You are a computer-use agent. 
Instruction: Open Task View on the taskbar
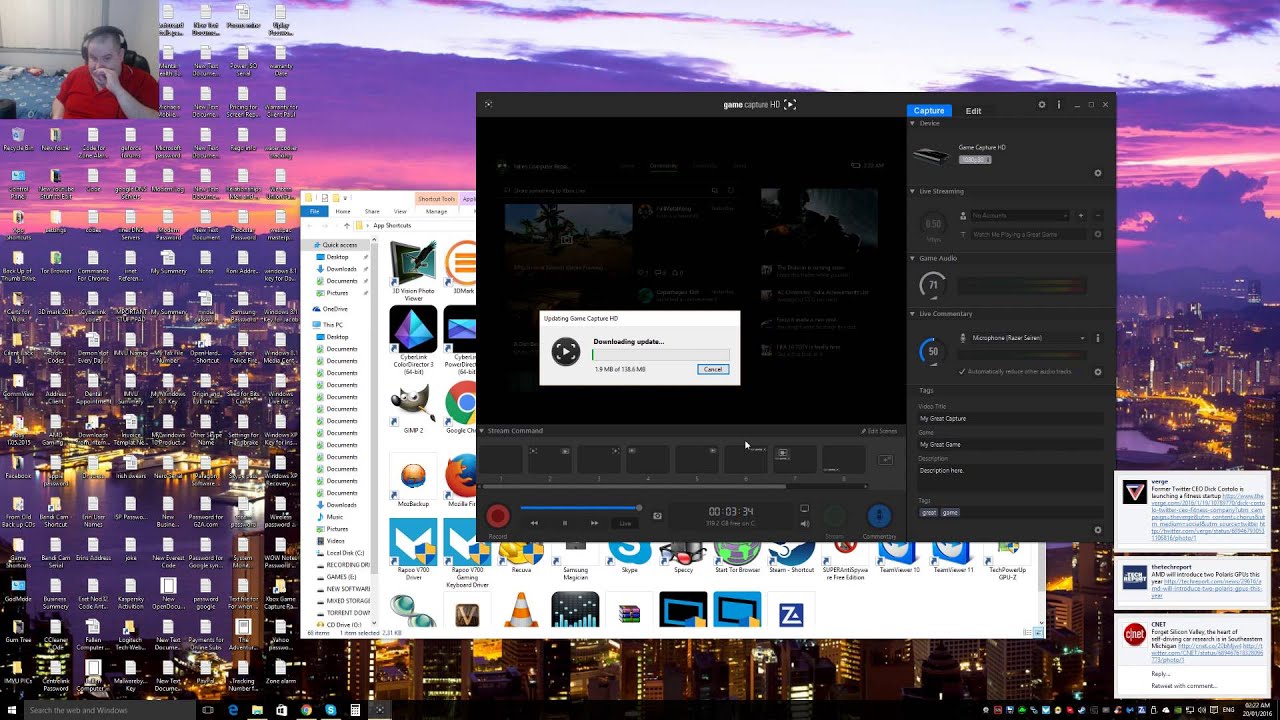[x=208, y=710]
